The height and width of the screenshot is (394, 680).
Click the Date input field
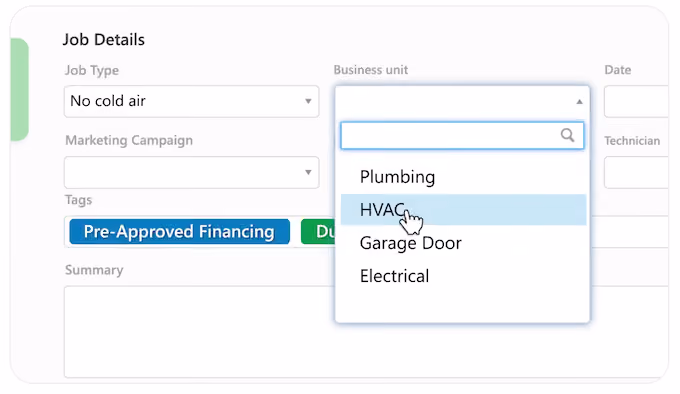coord(636,101)
